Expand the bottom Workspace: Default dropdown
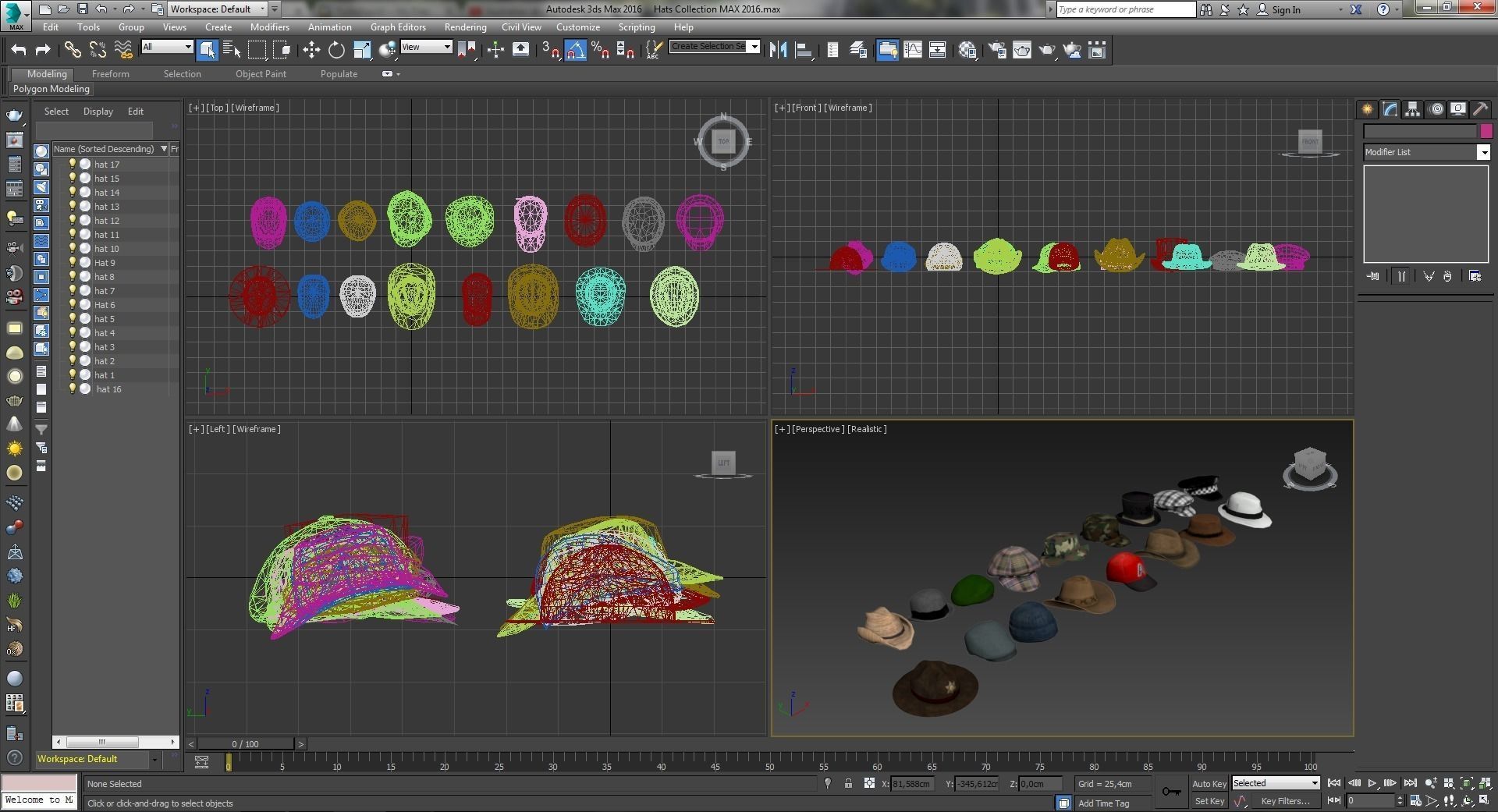Viewport: 1498px width, 812px height. pyautogui.click(x=154, y=759)
